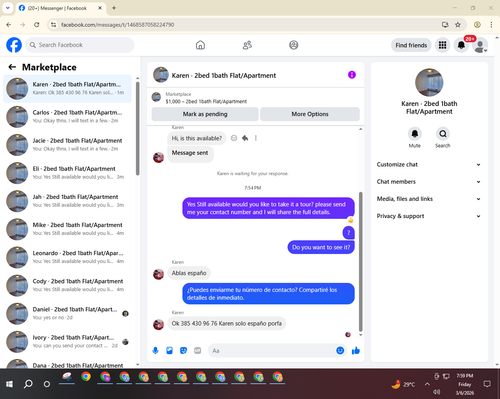Open Leonardo 2bed 1bath conversation
This screenshot has height=399, width=500.
pyautogui.click(x=67, y=257)
